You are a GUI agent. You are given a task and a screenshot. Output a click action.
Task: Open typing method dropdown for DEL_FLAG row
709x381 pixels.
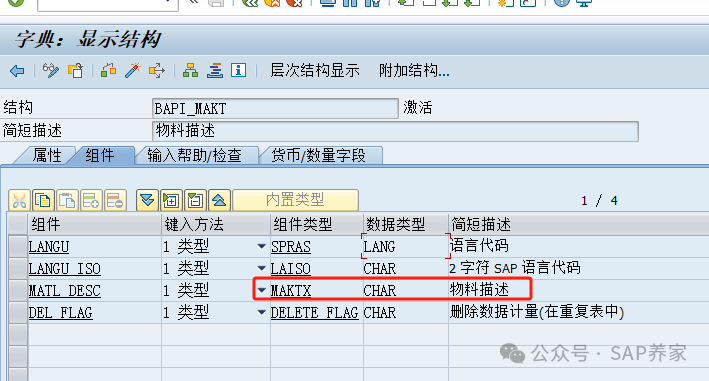point(261,312)
